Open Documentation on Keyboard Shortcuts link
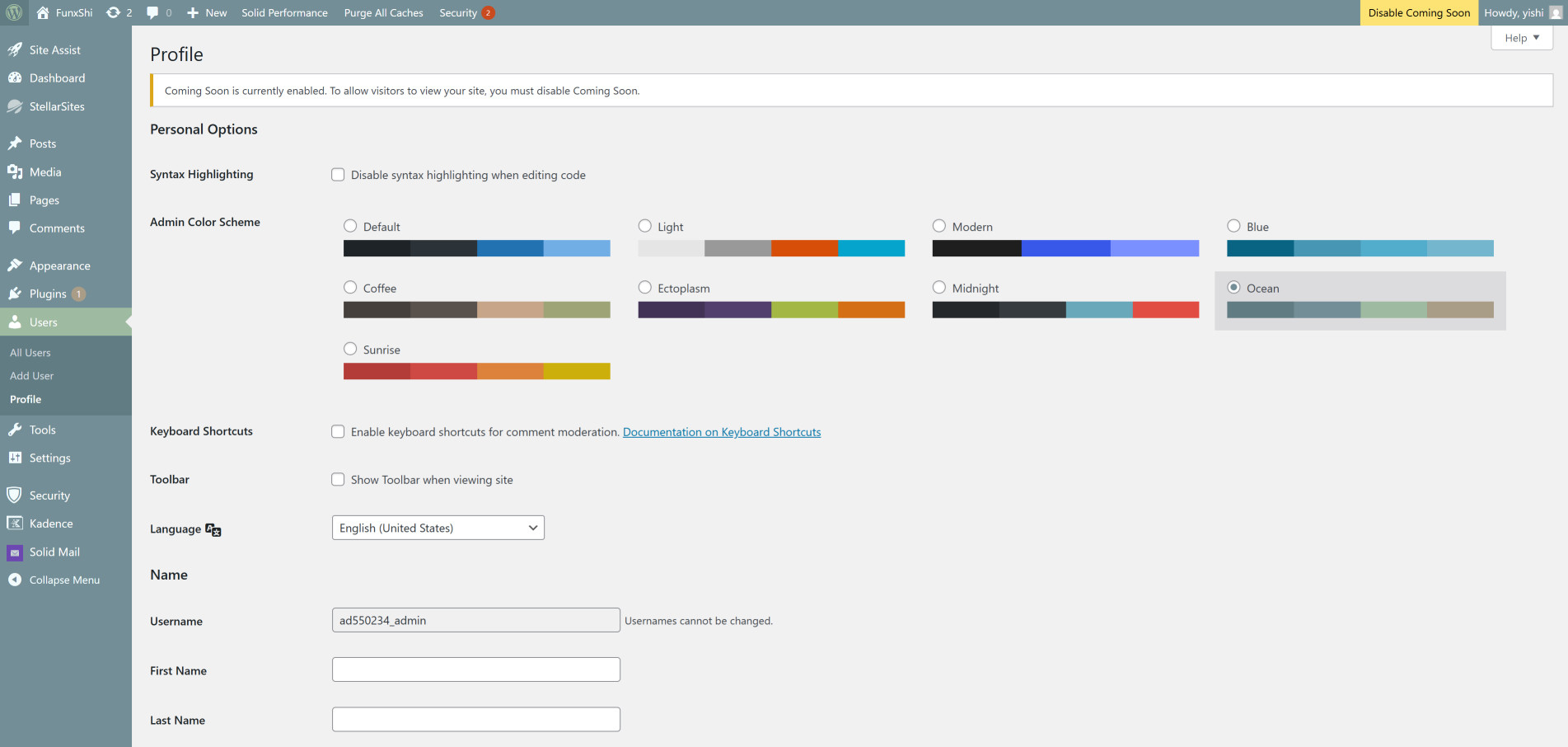 point(721,432)
